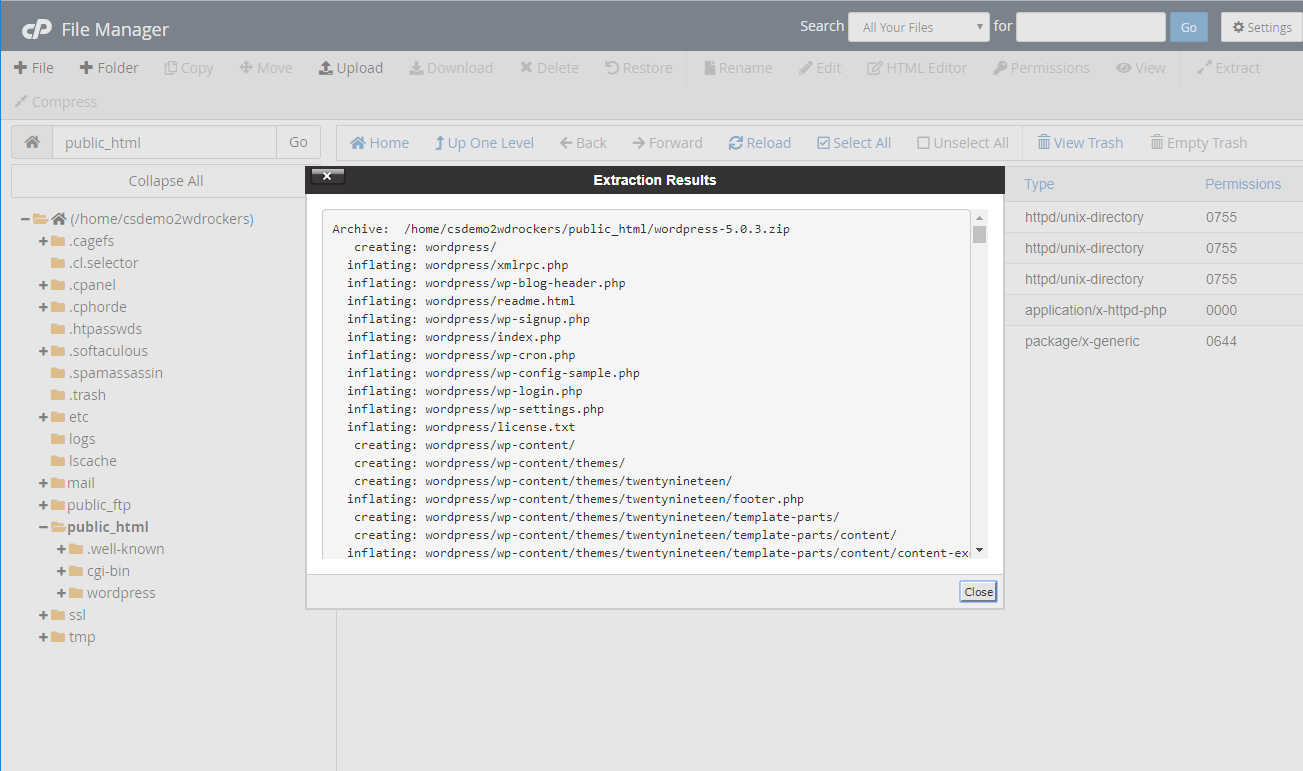This screenshot has height=771, width=1303.
Task: Click the home icon beside path field
Action: pos(32,142)
